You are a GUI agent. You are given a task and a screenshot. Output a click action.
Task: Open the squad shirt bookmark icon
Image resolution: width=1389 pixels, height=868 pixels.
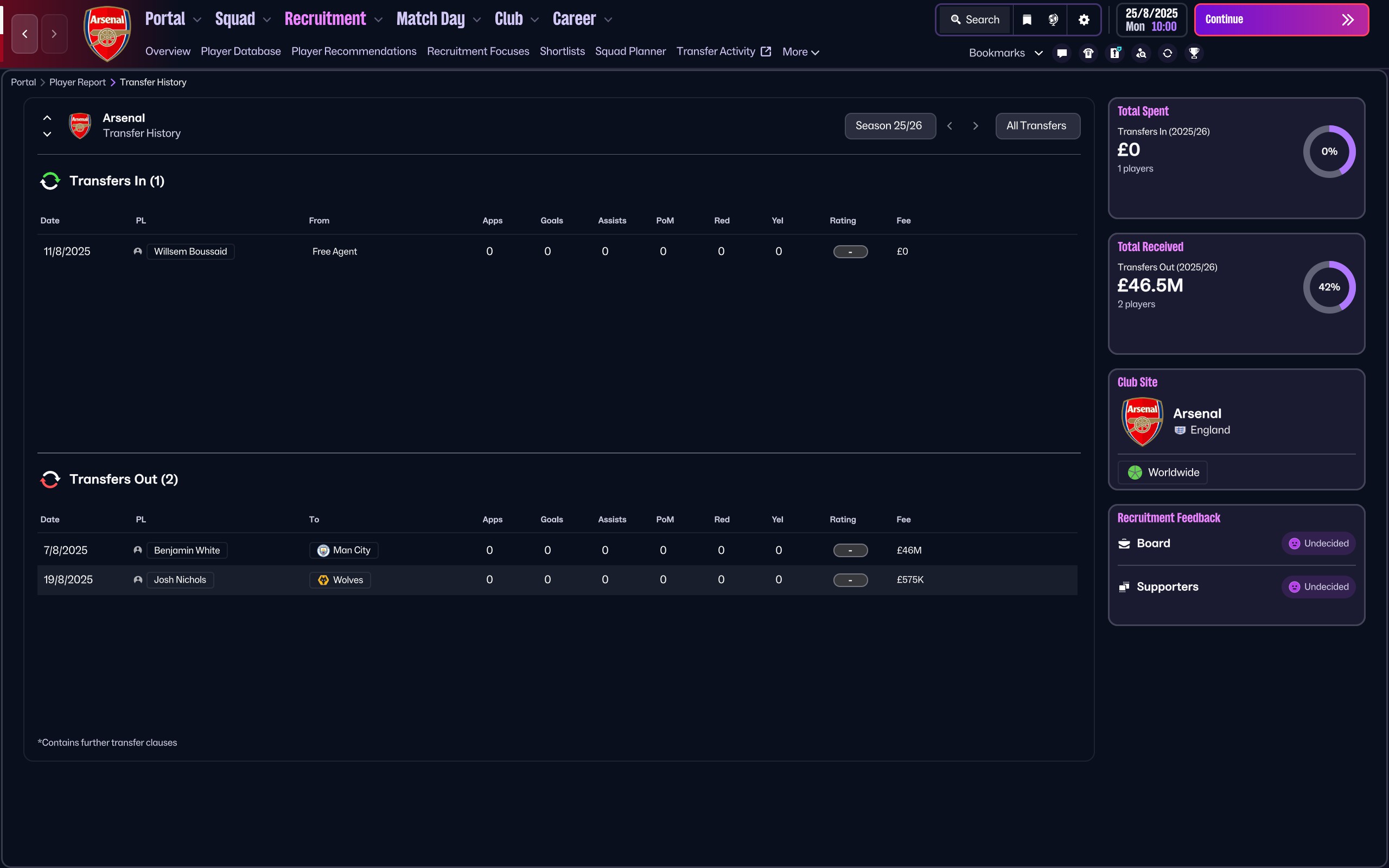[1088, 53]
